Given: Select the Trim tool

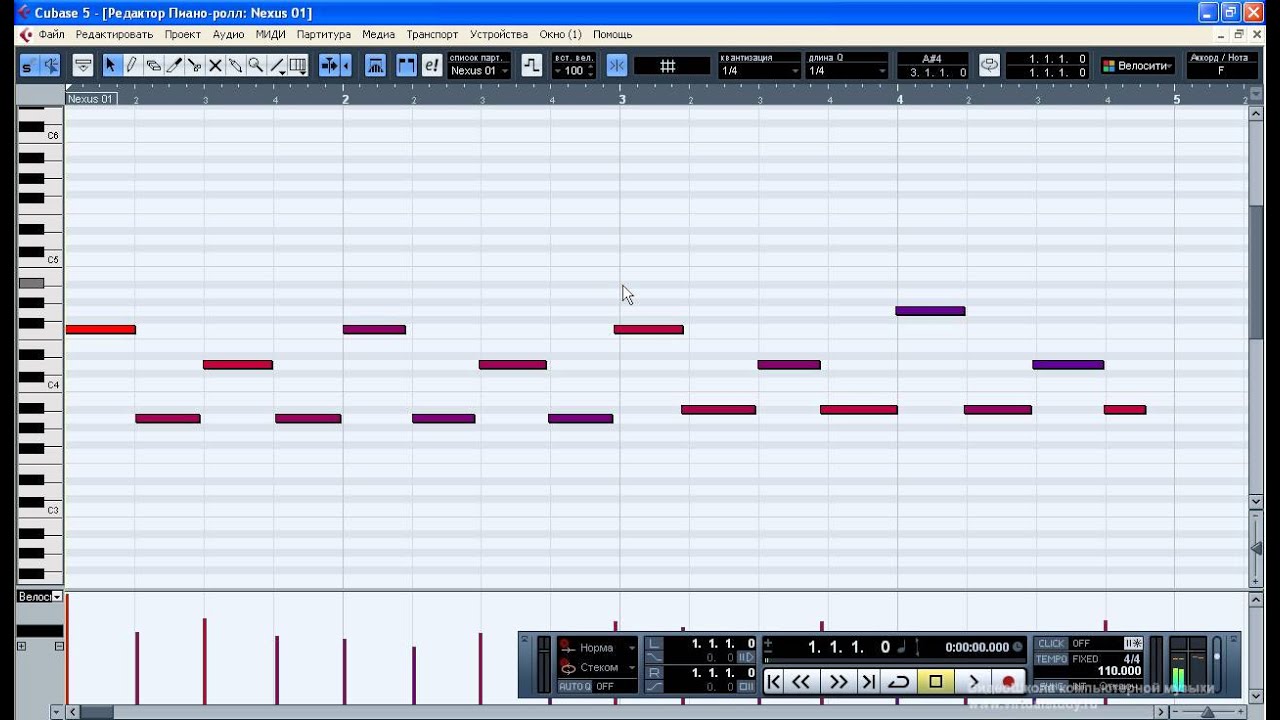Looking at the screenshot, I should tap(174, 66).
